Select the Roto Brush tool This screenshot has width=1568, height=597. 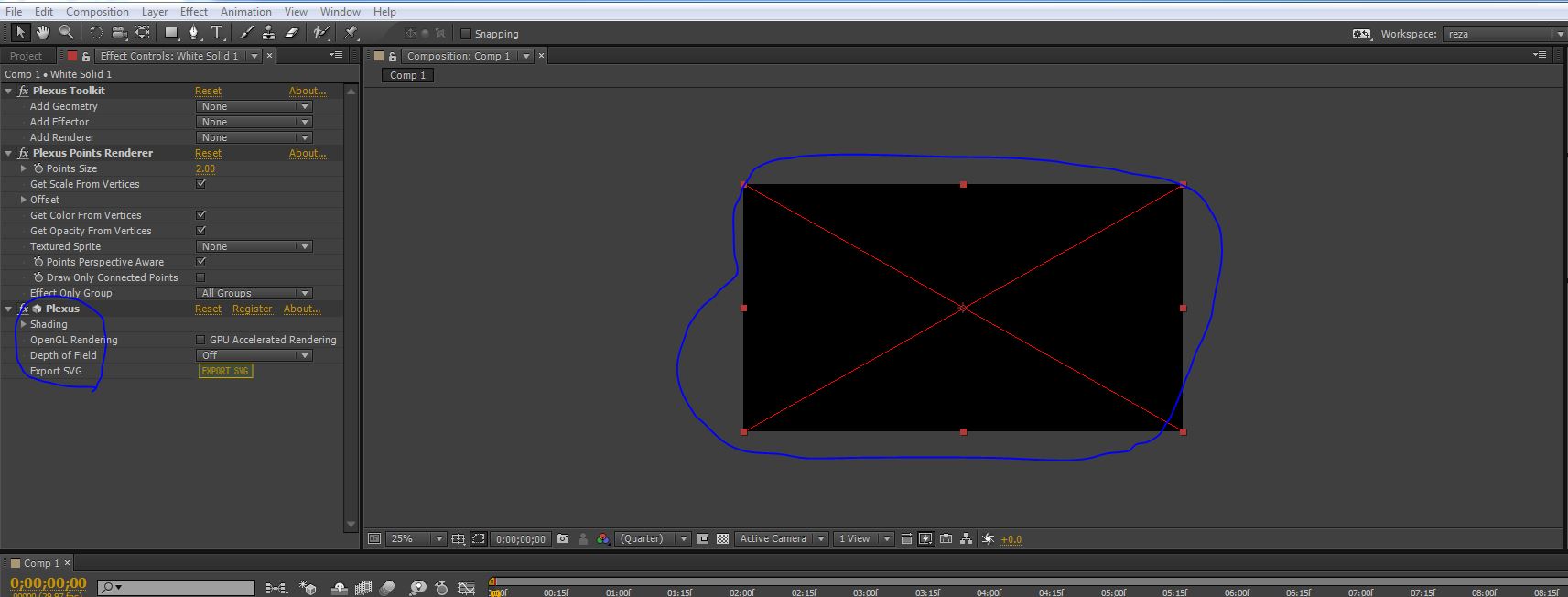point(320,33)
